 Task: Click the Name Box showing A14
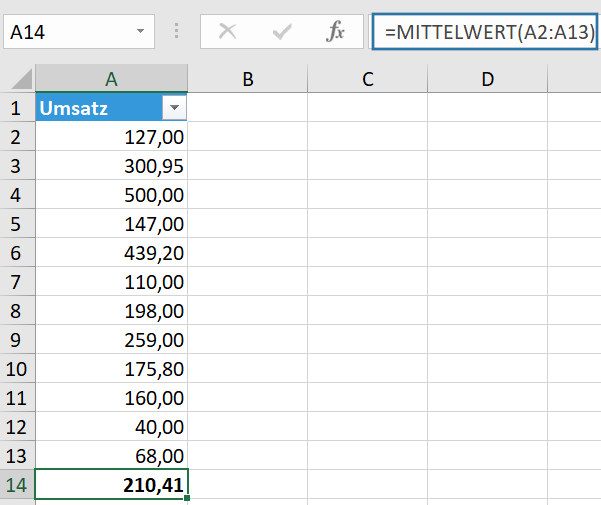point(79,32)
